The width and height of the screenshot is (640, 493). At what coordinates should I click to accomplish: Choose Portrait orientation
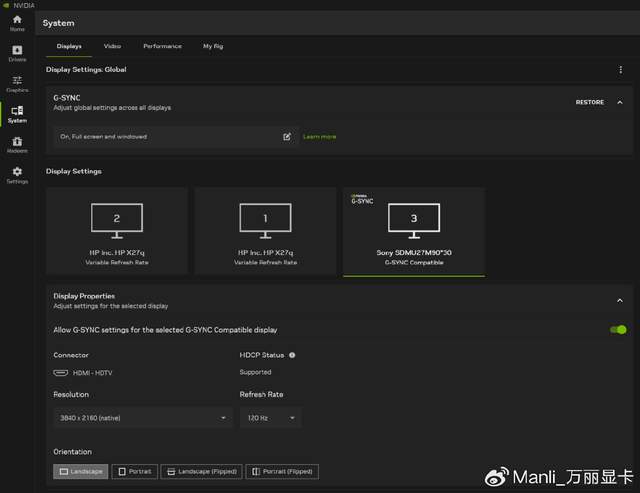134,471
